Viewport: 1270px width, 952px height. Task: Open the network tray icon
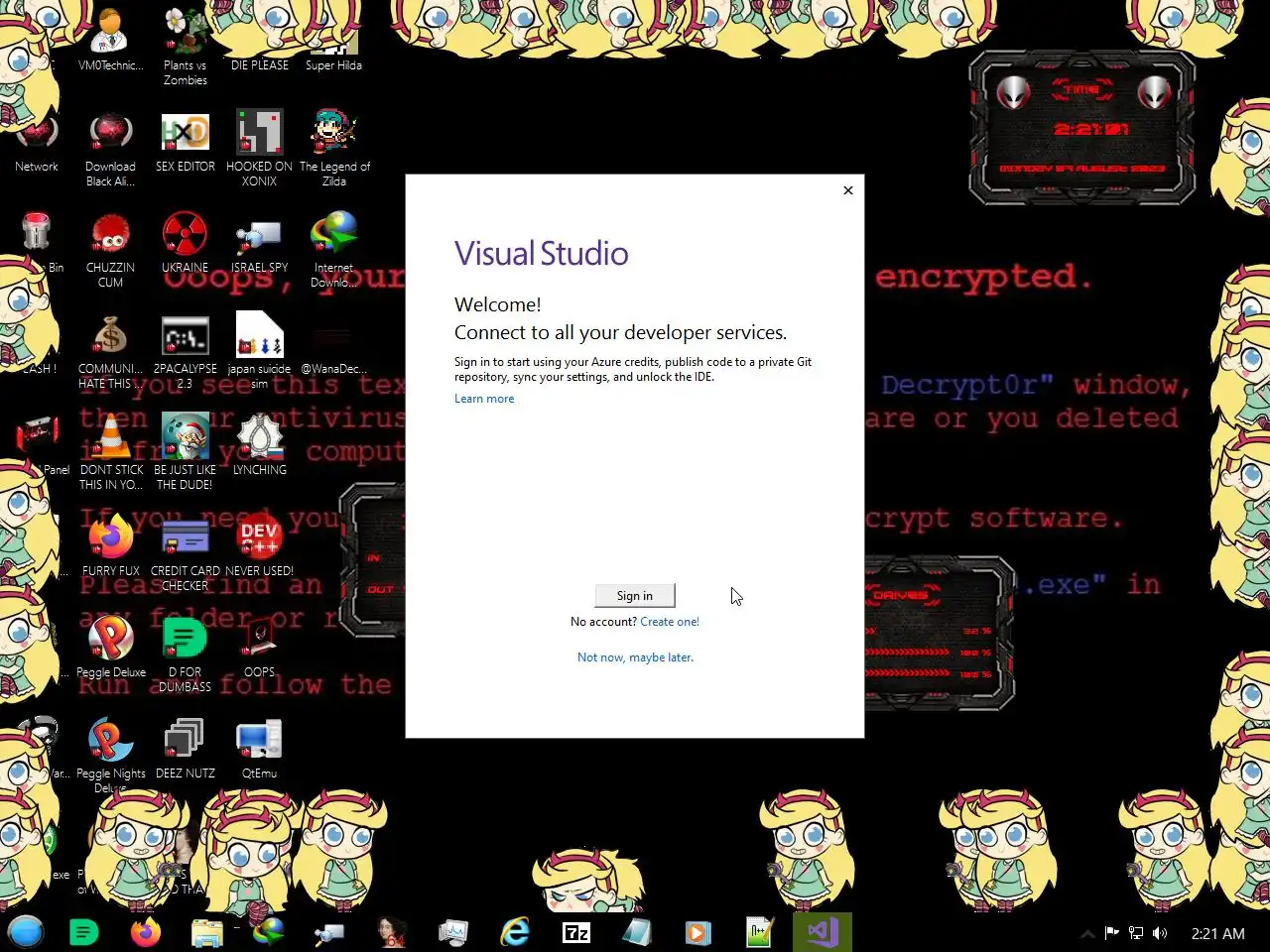(1136, 933)
